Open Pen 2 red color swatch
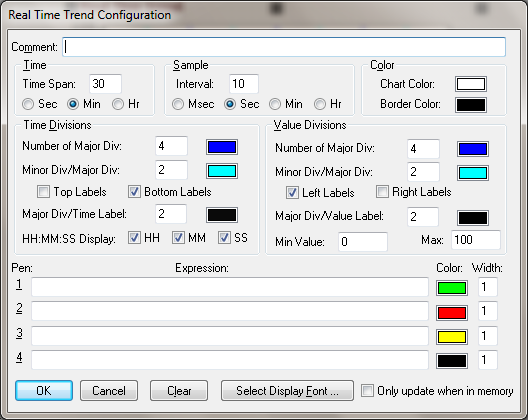Viewport: 528px width, 420px height. point(452,313)
